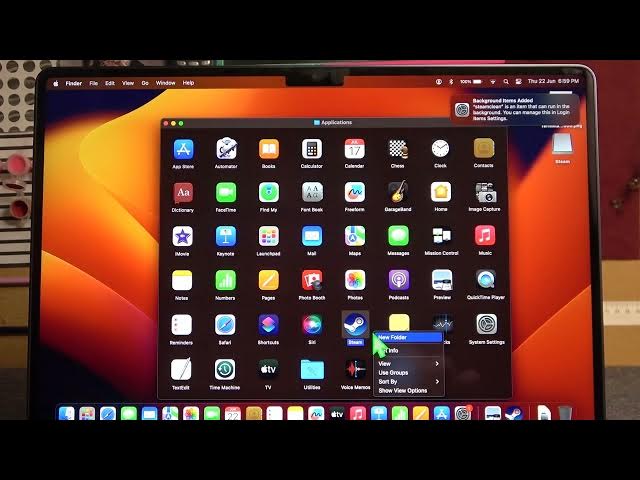Viewport: 640px width, 480px height.
Task: Open Control Center from the menu bar
Action: [x=518, y=82]
